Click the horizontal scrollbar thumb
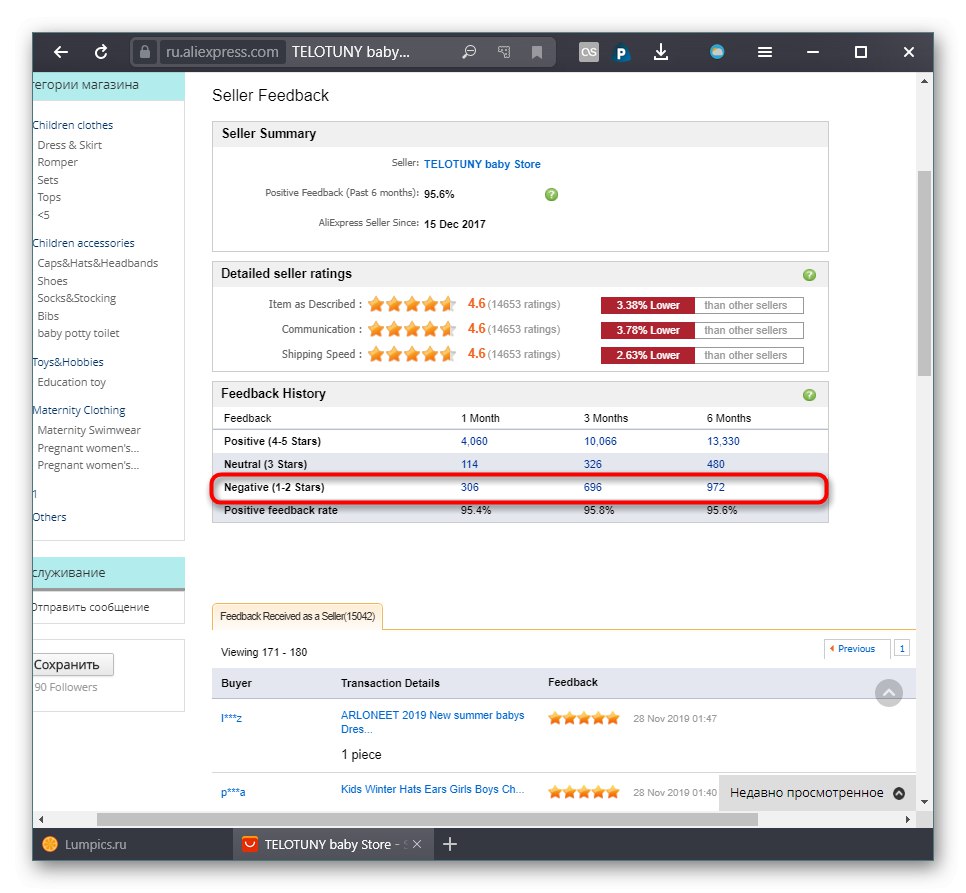The width and height of the screenshot is (966, 893). coord(427,820)
